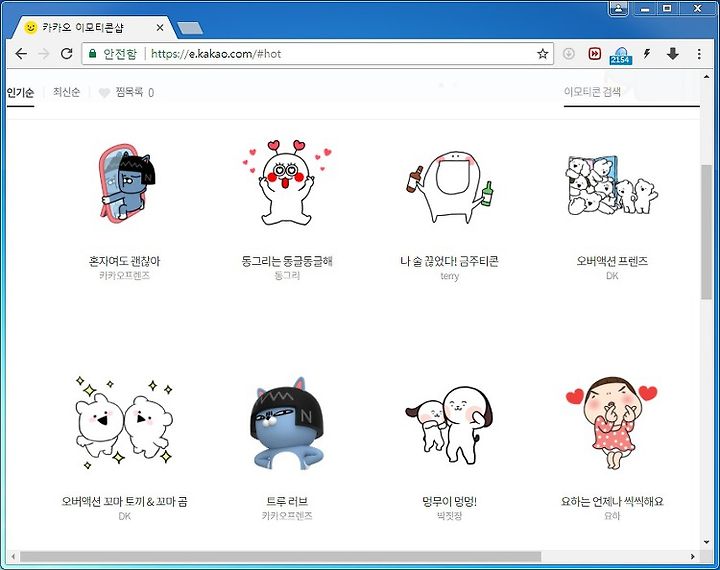Screen dimensions: 720x570
Task: Click the 안전함 secure site label
Action: 120,54
